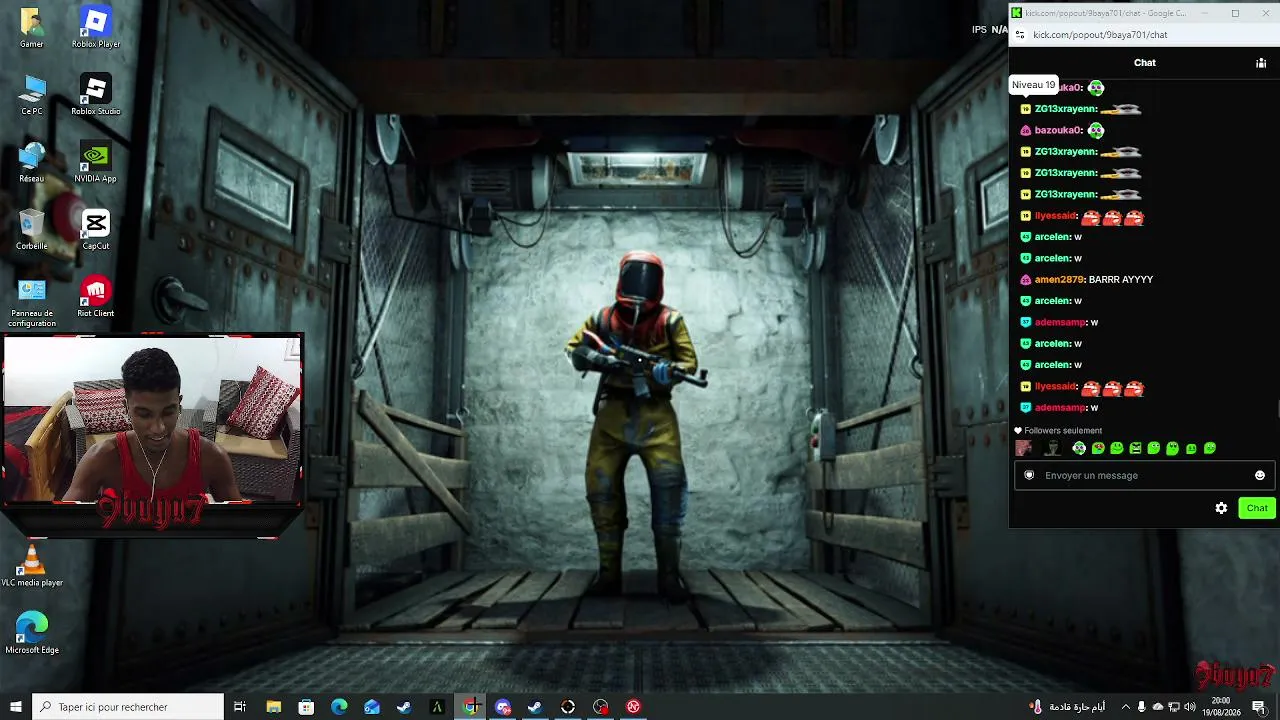
Task: Open Ce PC desktop icon
Action: (32, 95)
